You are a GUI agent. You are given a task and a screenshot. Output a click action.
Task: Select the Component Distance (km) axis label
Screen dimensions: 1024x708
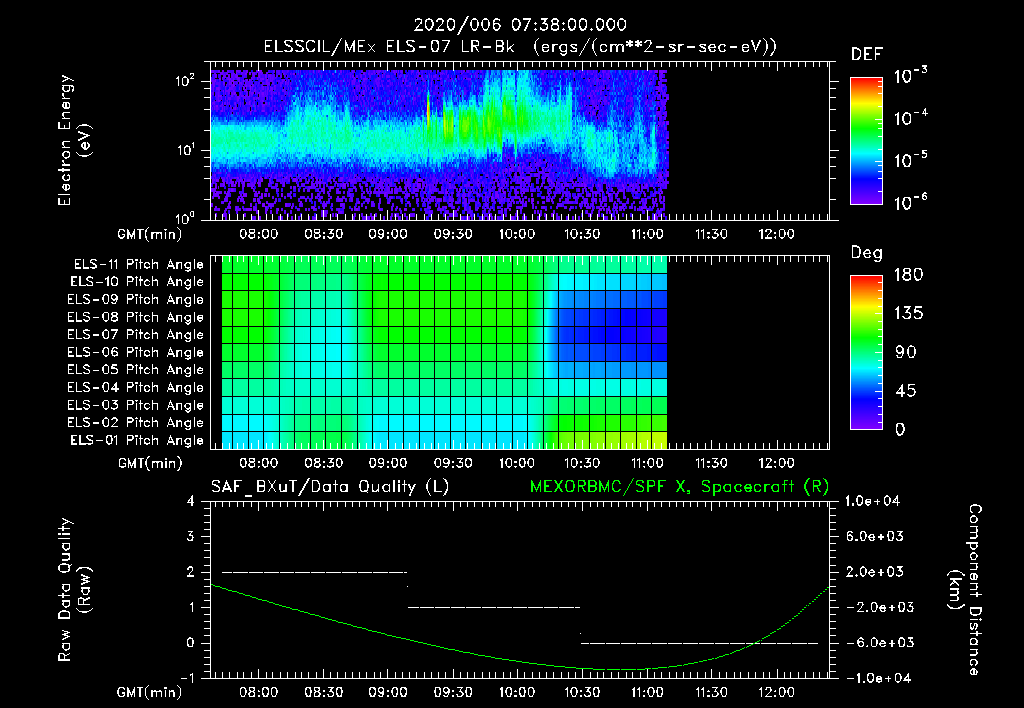[965, 590]
